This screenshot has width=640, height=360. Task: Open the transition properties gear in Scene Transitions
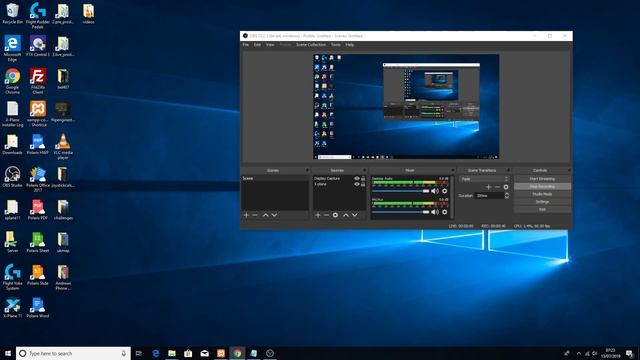click(x=506, y=187)
